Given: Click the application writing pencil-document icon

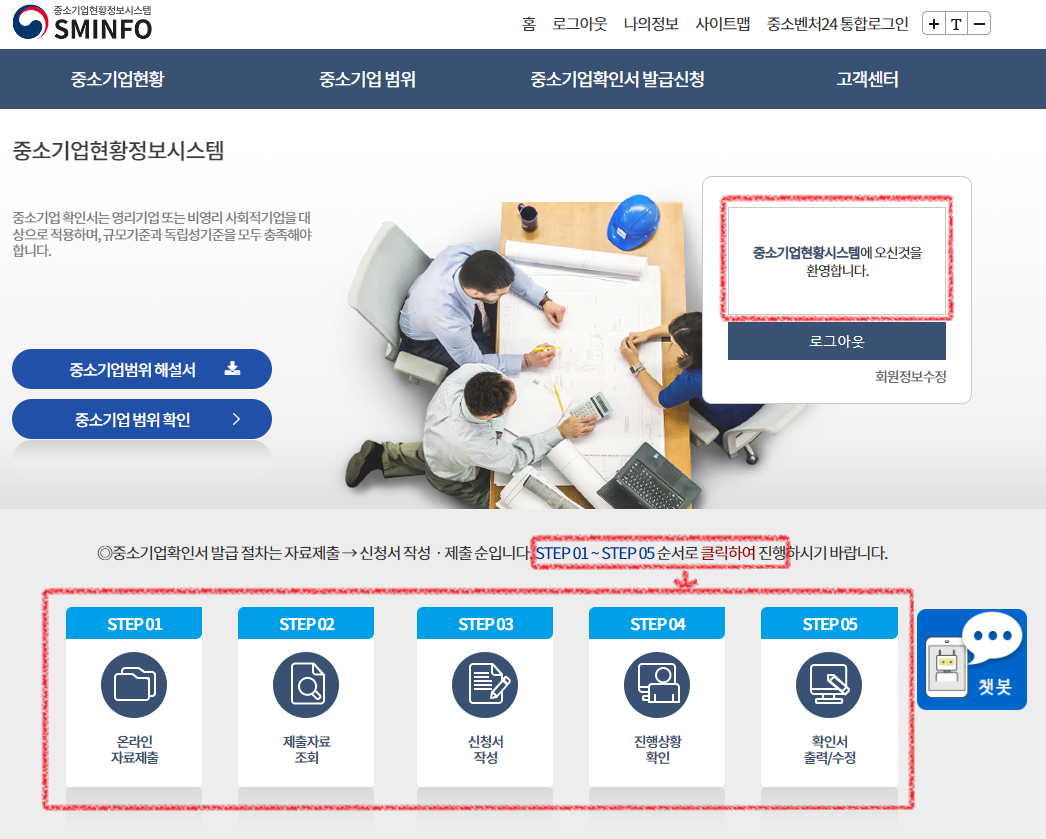Looking at the screenshot, I should 485,685.
